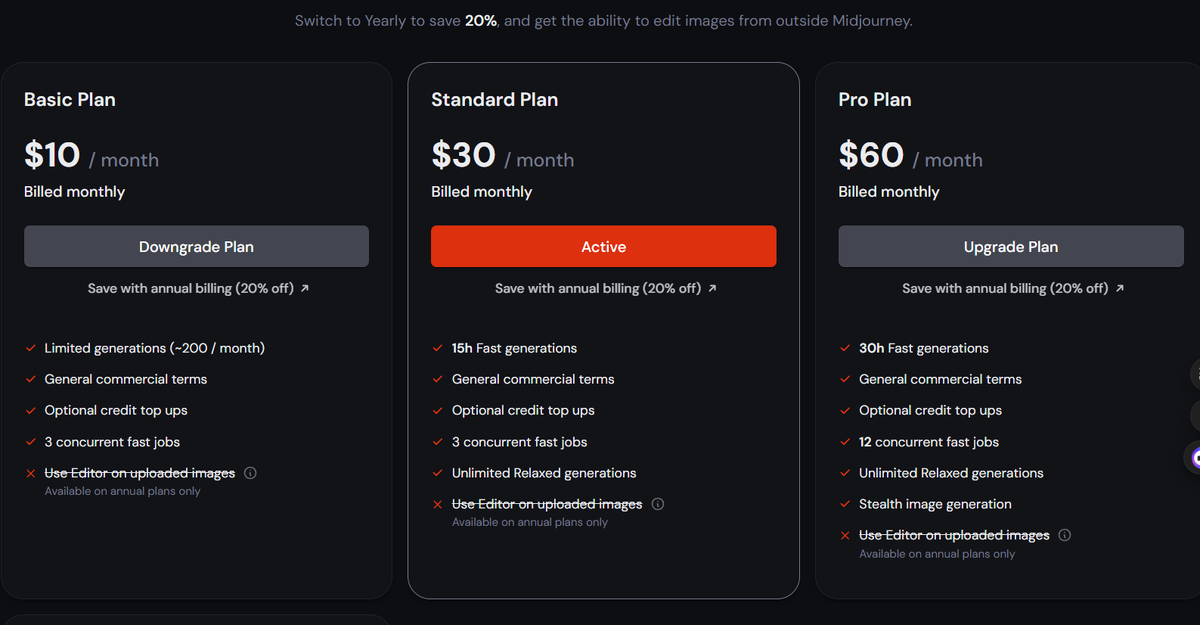Click the red Active button on Standard Plan
The width and height of the screenshot is (1200, 625).
[603, 246]
